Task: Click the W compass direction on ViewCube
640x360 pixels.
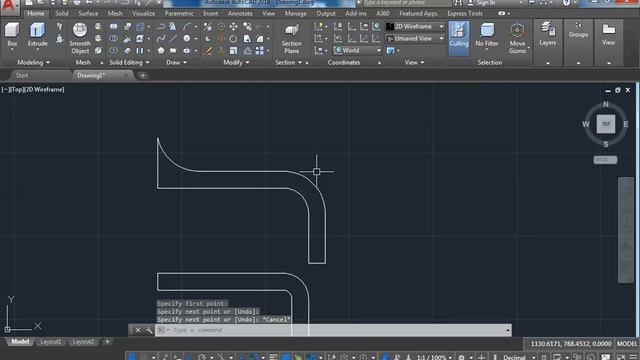Action: pyautogui.click(x=586, y=124)
